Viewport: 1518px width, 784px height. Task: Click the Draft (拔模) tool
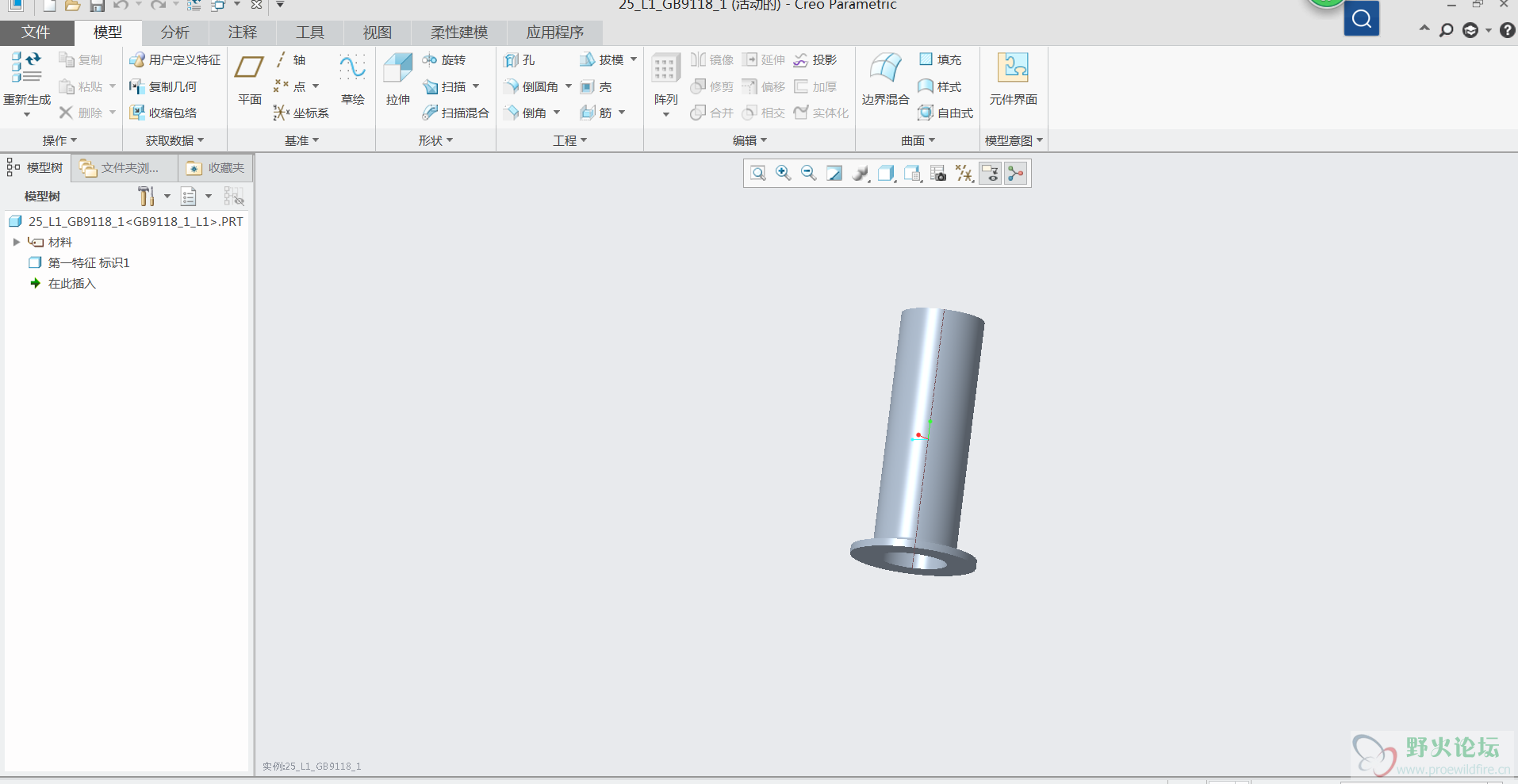[x=601, y=59]
